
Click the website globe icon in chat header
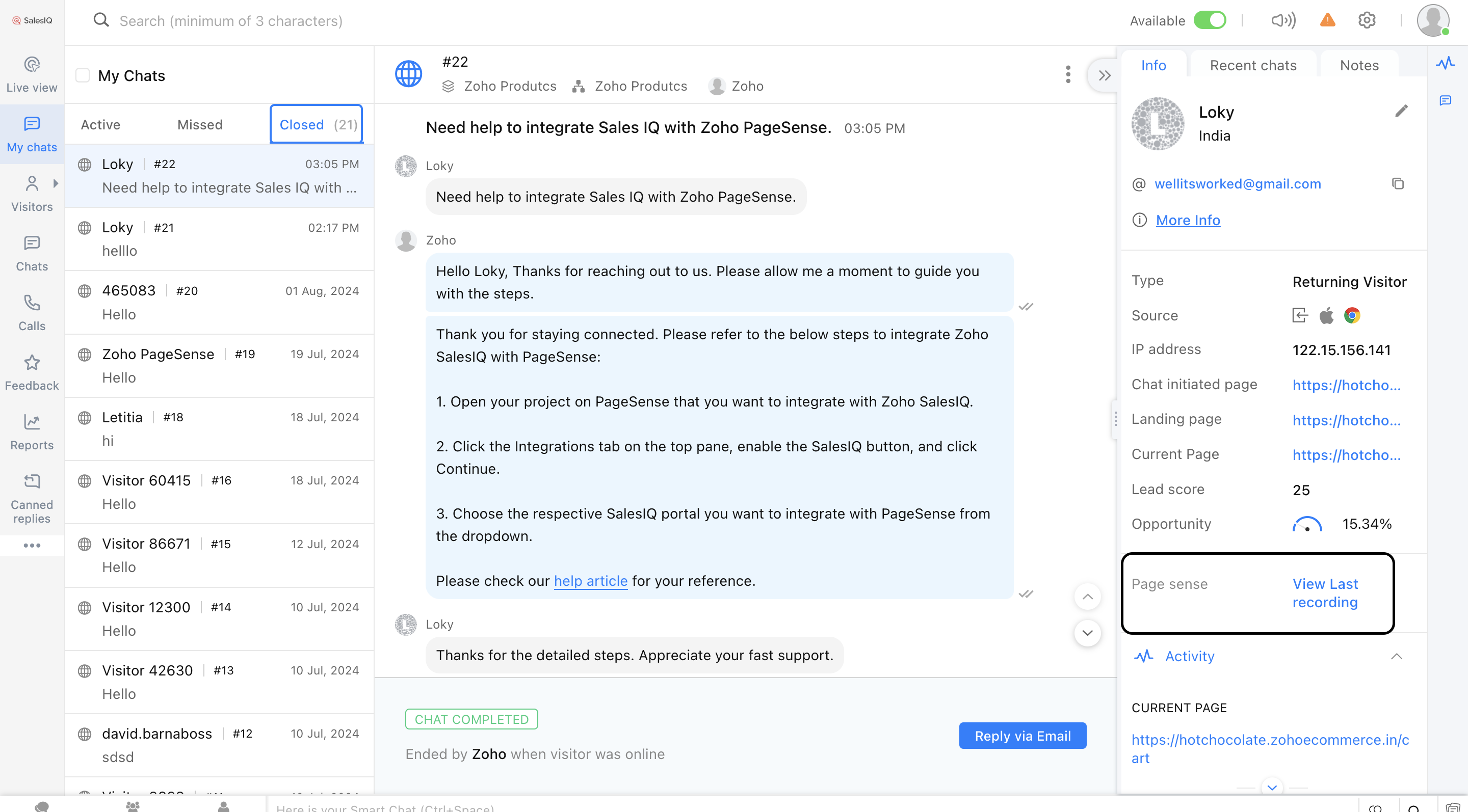tap(409, 74)
